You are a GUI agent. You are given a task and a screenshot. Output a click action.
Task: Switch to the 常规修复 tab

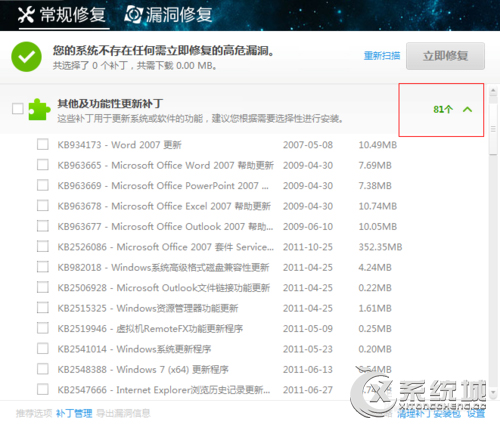63,15
